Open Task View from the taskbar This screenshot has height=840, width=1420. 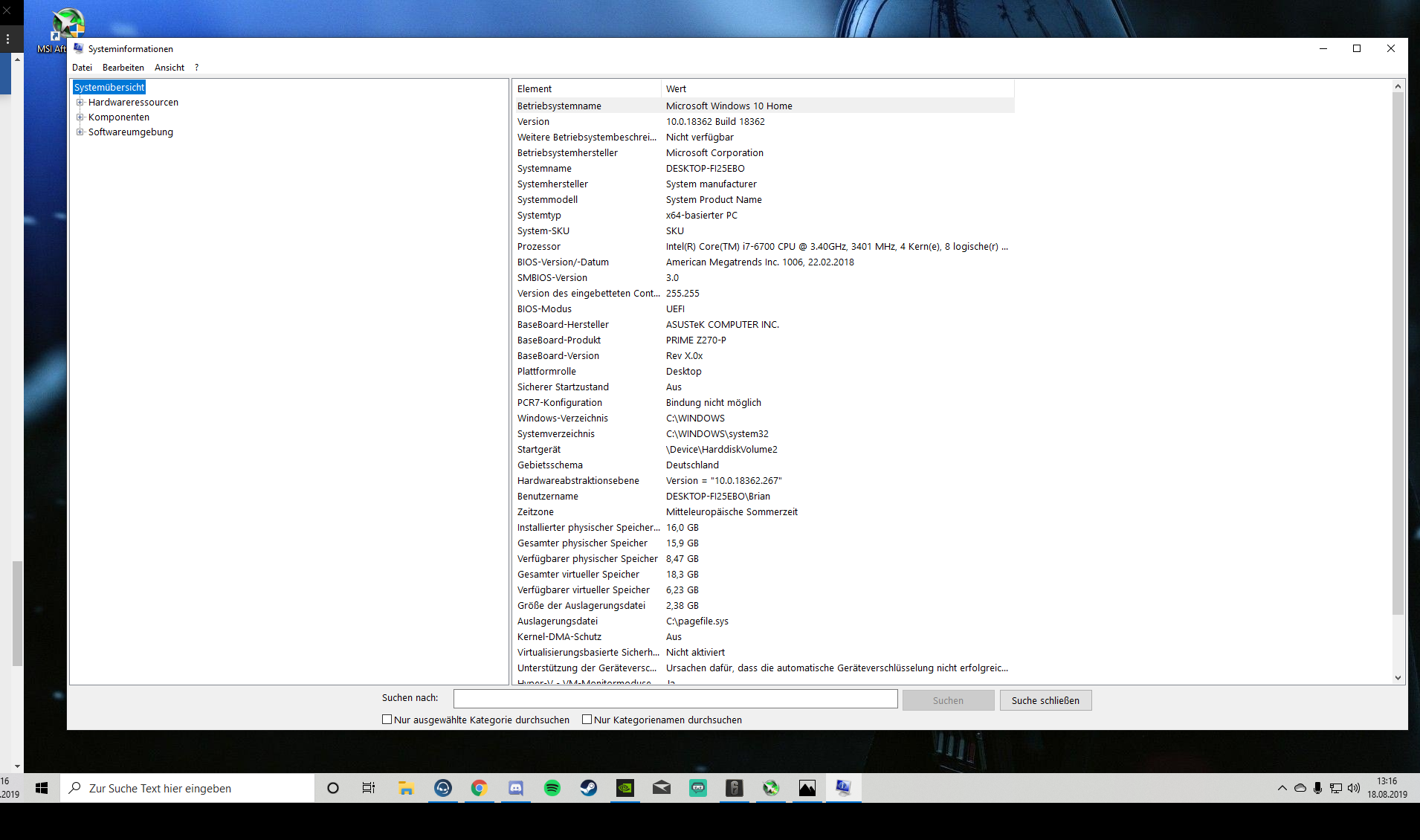point(369,788)
